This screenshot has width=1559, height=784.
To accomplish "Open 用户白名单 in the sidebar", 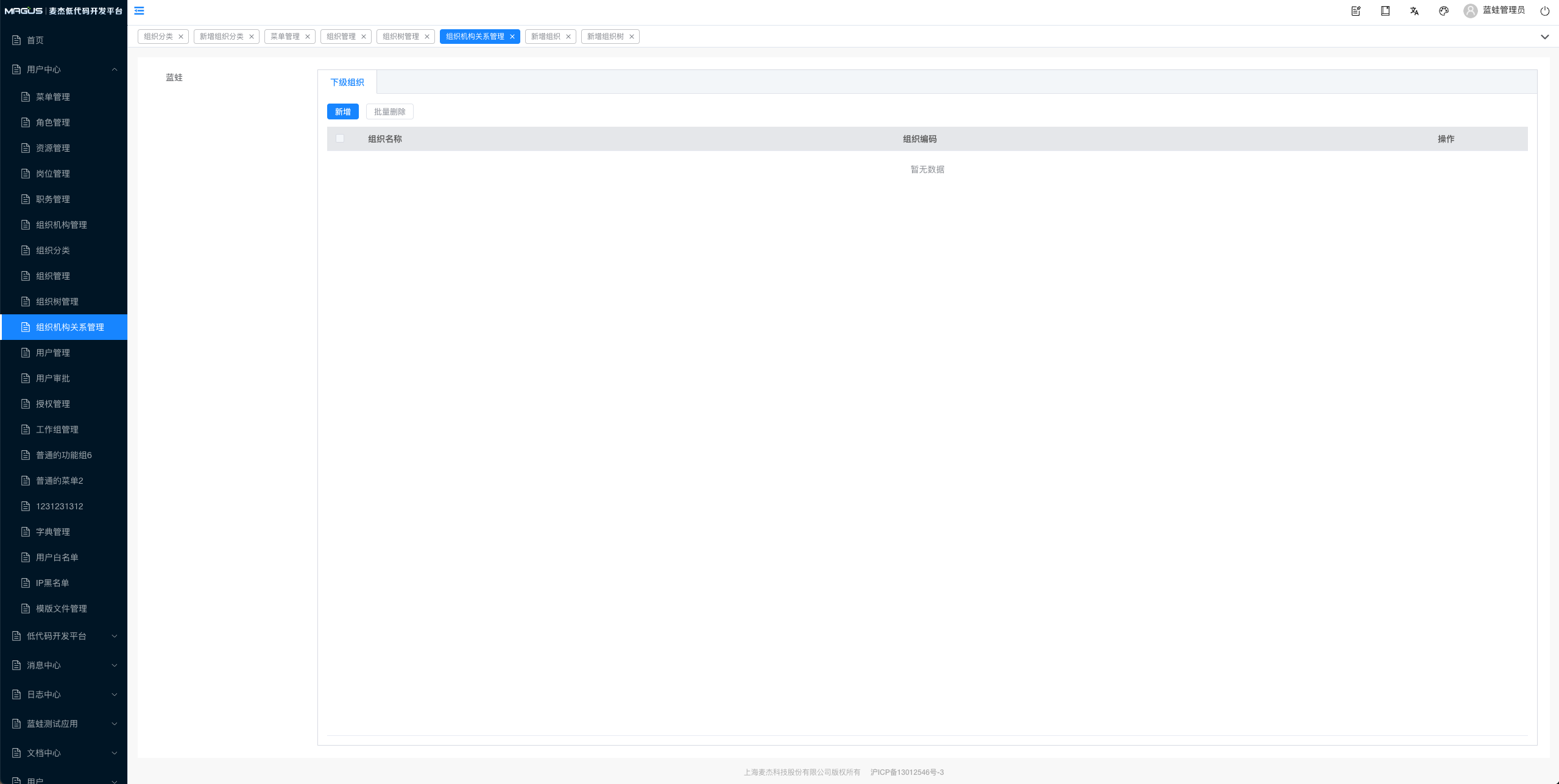I will pyautogui.click(x=63, y=557).
